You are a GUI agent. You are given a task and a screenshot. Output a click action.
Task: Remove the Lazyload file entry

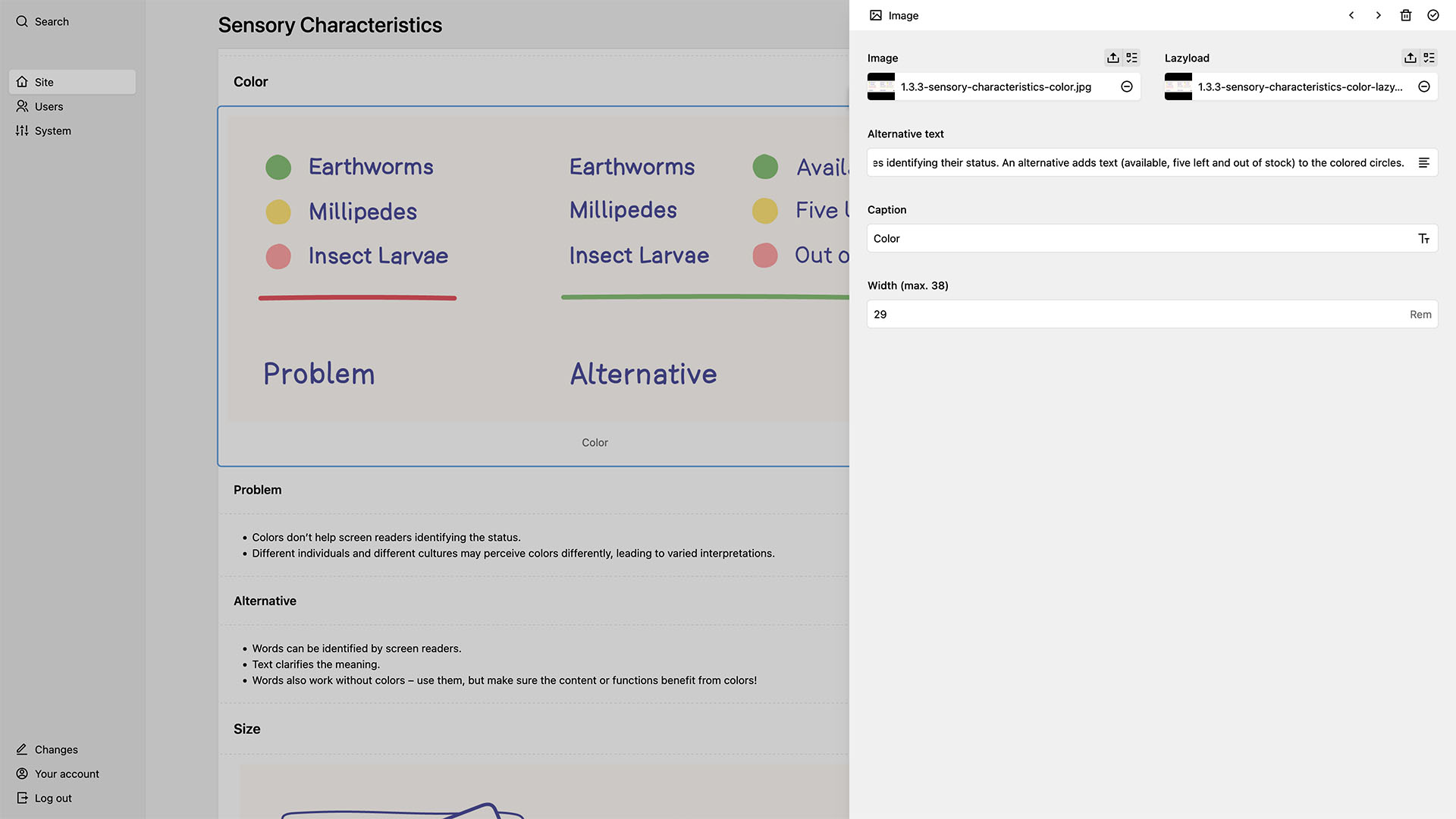[1424, 86]
